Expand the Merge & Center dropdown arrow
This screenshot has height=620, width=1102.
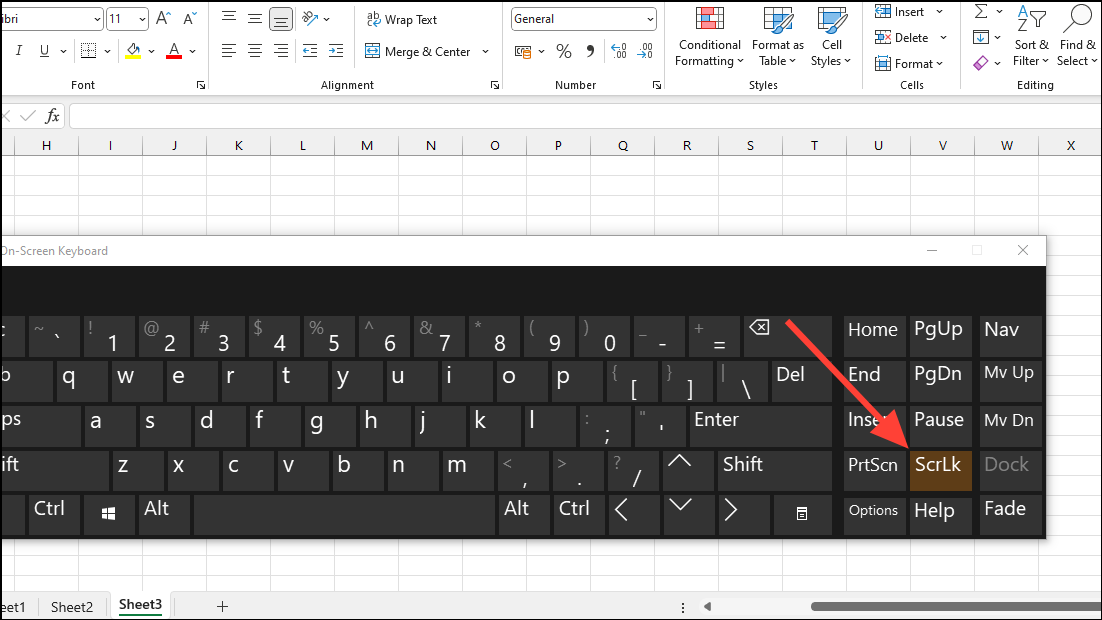(x=485, y=51)
